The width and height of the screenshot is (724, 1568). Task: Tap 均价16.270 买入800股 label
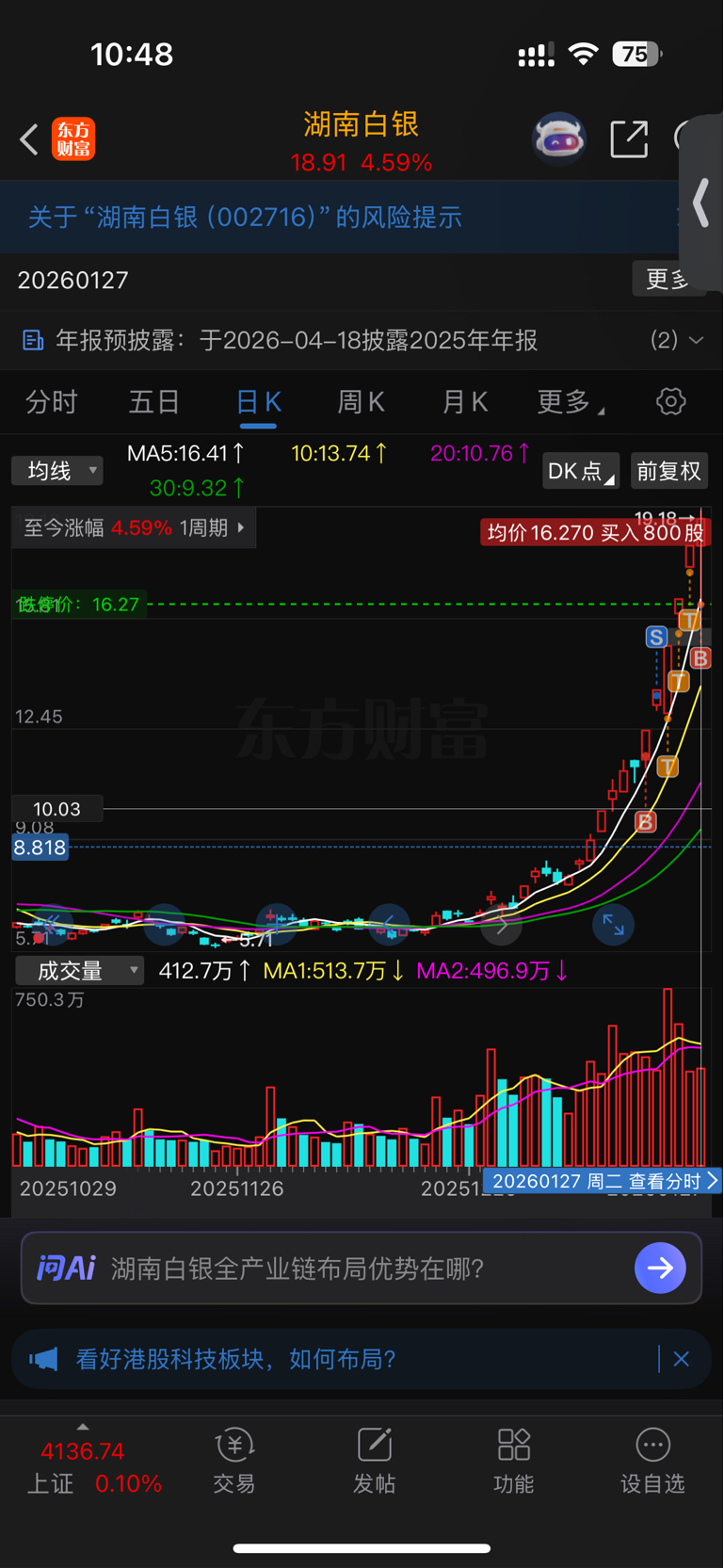coord(596,533)
